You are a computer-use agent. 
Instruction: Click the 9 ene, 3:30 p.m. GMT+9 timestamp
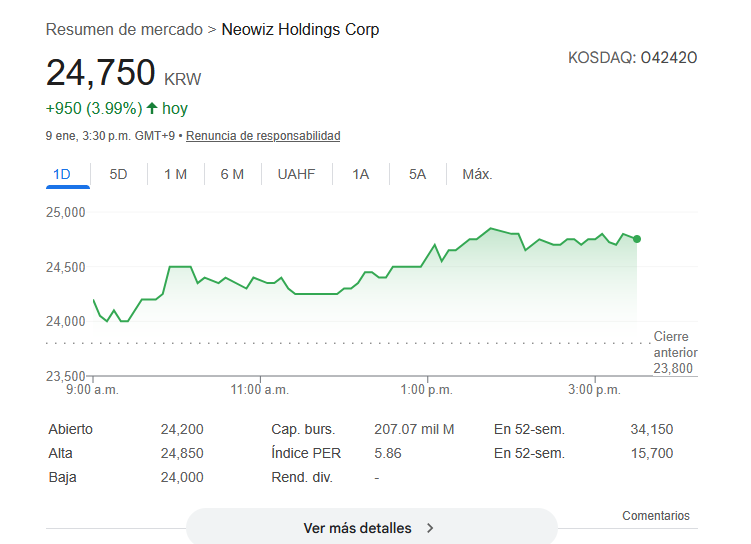click(110, 136)
